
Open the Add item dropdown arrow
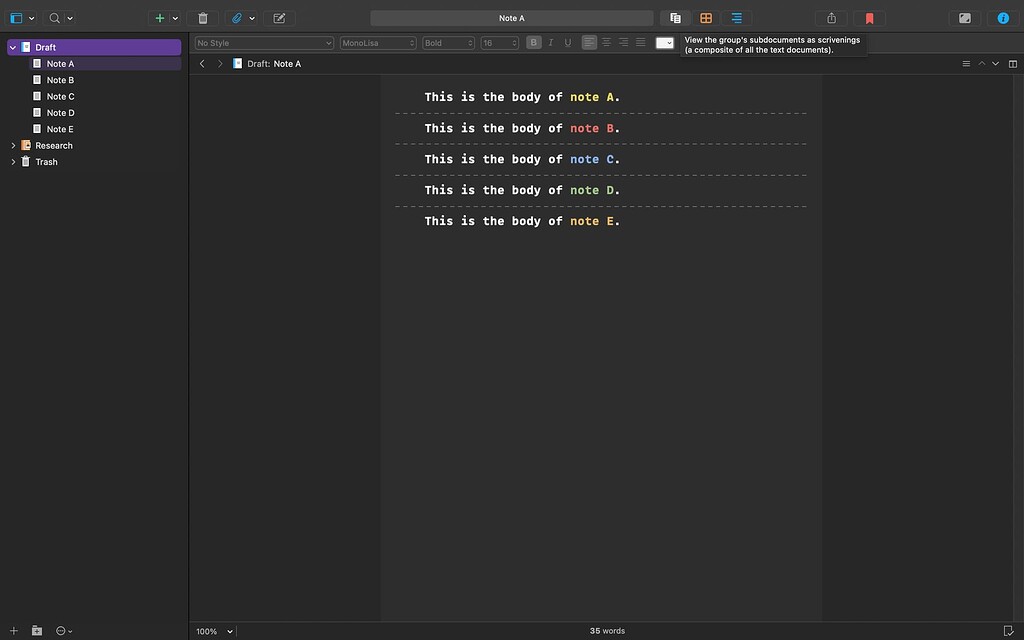point(175,18)
